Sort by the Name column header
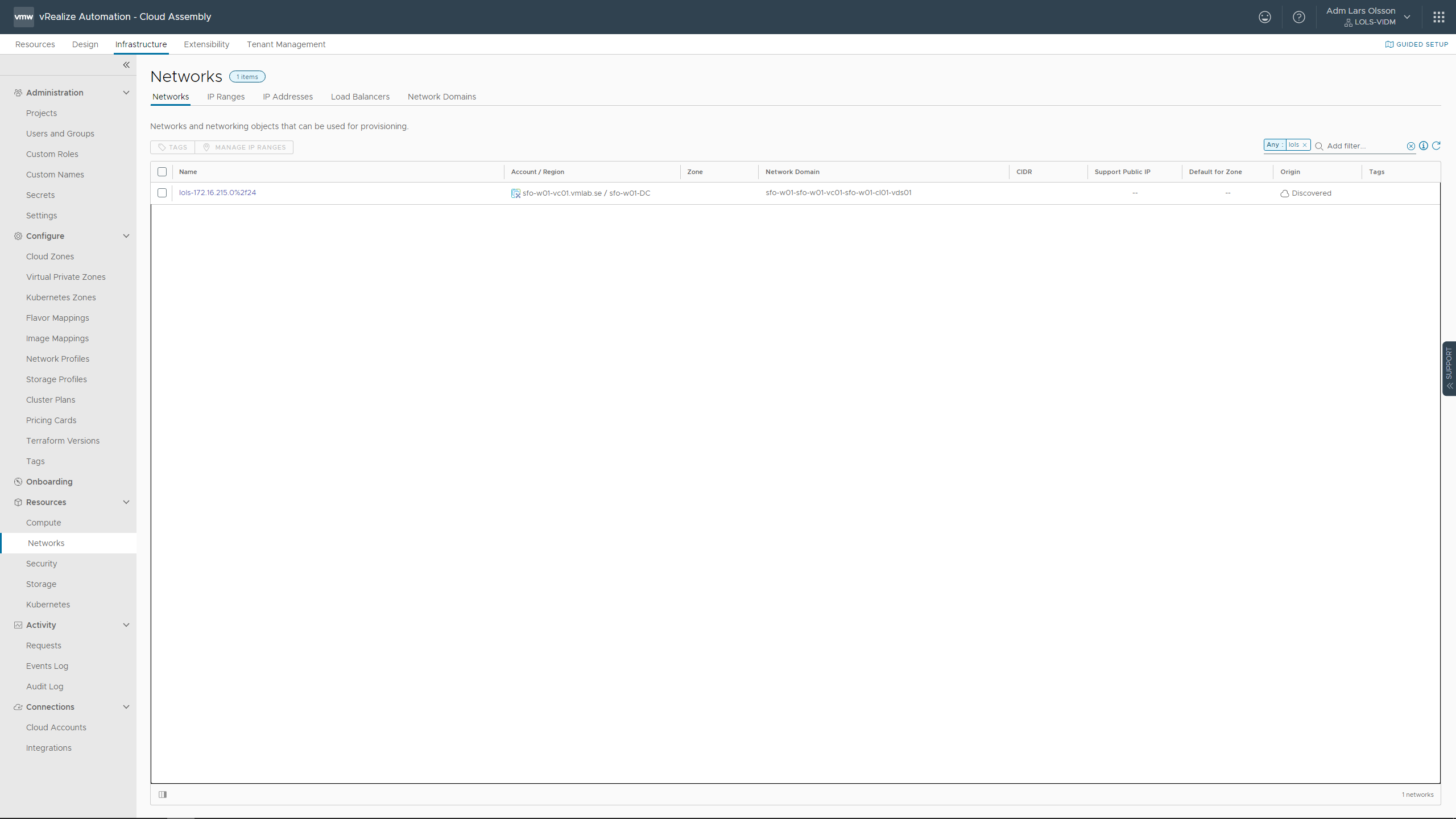Screen dimensions: 1456x819 point(188,172)
